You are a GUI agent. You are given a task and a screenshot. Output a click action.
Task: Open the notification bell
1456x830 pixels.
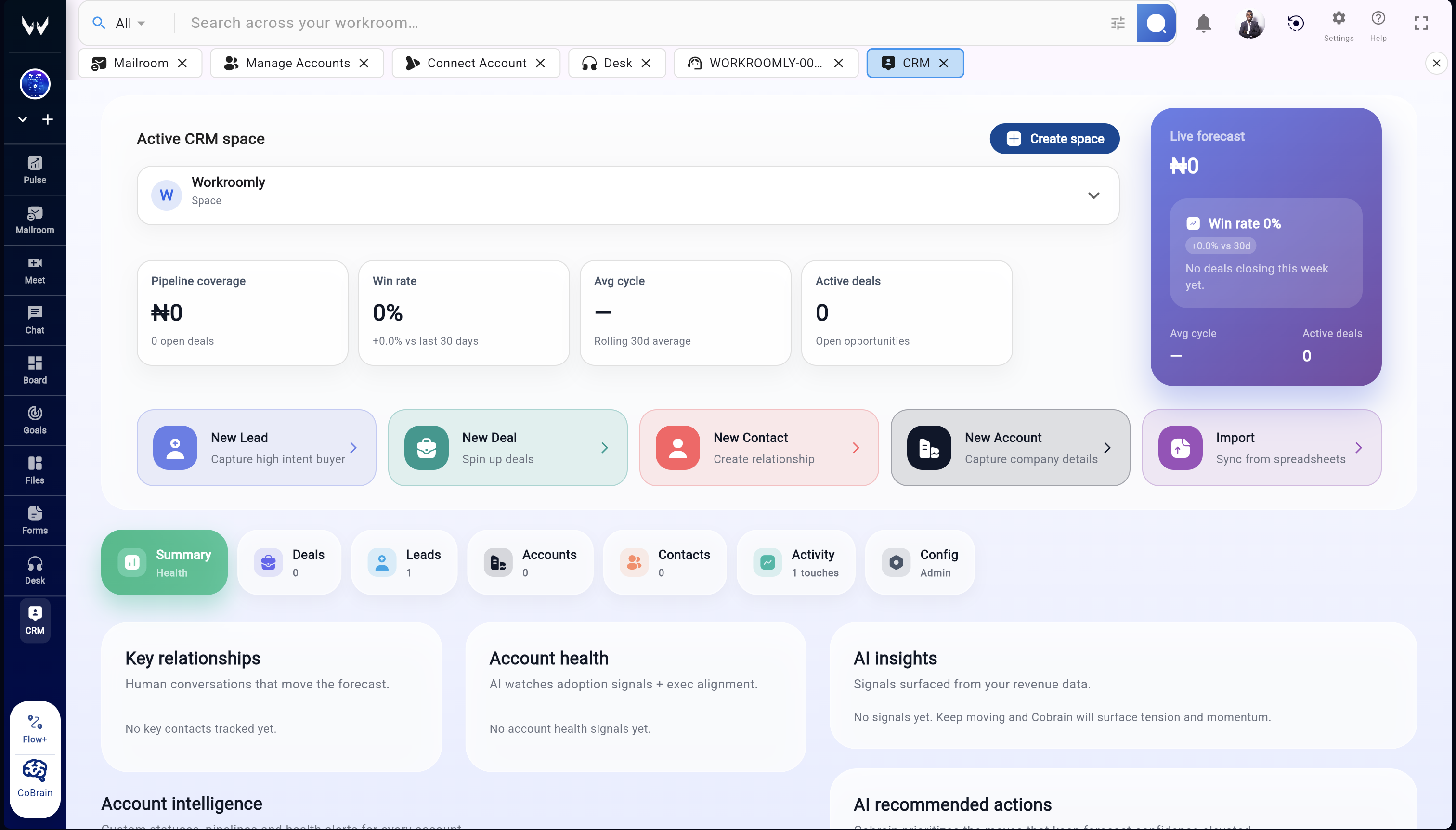1203,23
